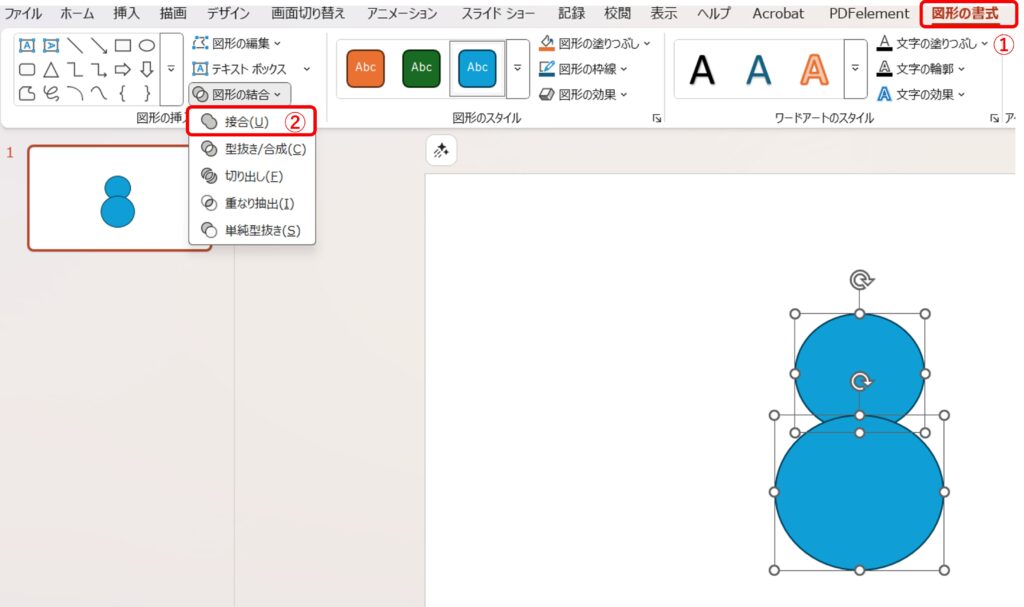Screen dimensions: 1024x607
Task: Choose 接合 (Union) from merge shapes menu
Action: click(246, 122)
